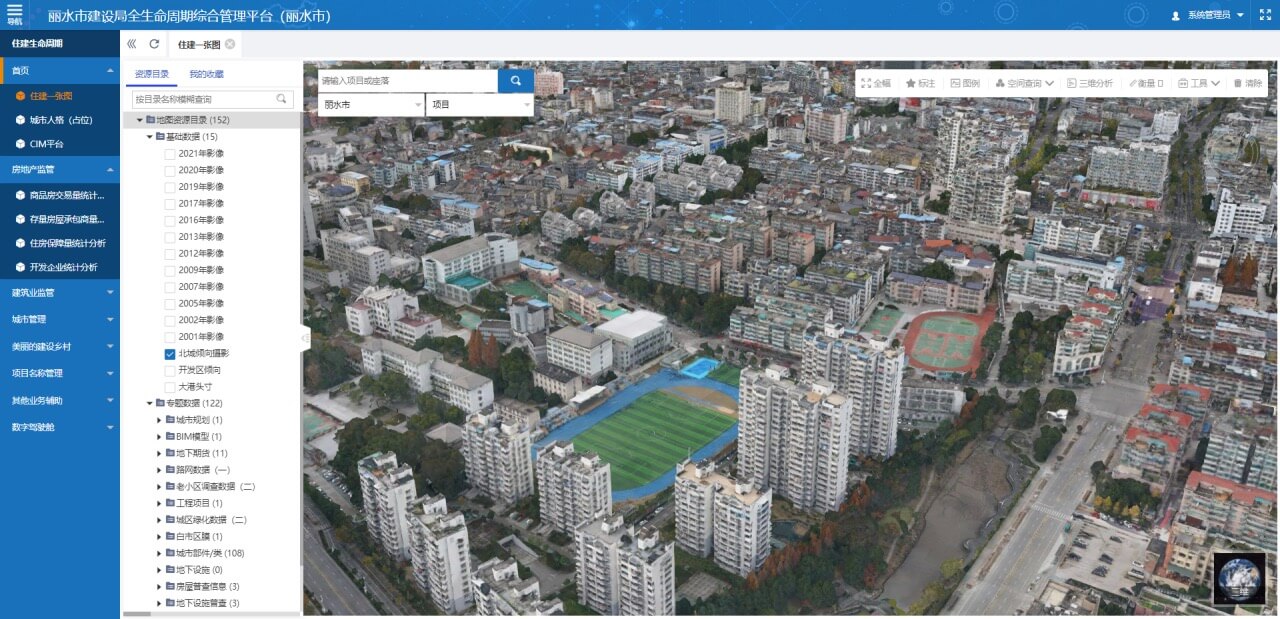Viewport: 1280px width, 619px height.
Task: Expand the 城市管理 sidebar section
Action: pos(60,319)
